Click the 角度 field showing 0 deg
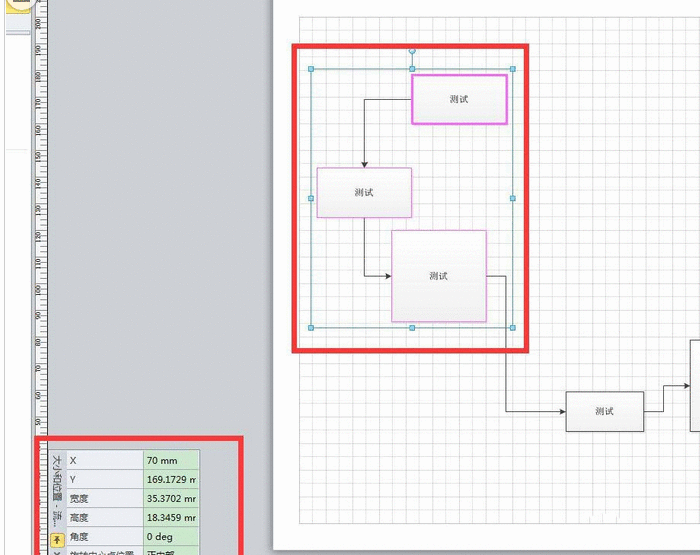The height and width of the screenshot is (555, 700). tap(171, 536)
